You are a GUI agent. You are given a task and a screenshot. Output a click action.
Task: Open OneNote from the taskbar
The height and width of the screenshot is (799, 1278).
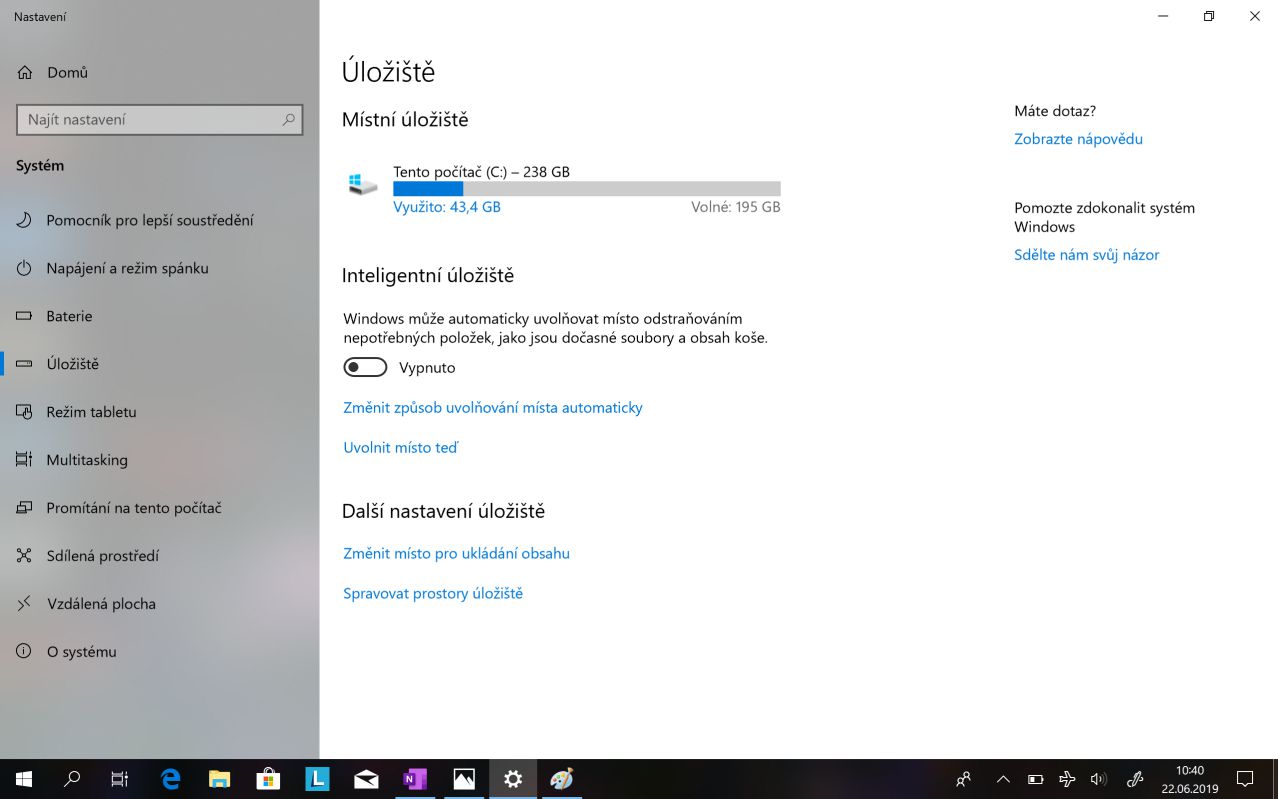coord(415,779)
